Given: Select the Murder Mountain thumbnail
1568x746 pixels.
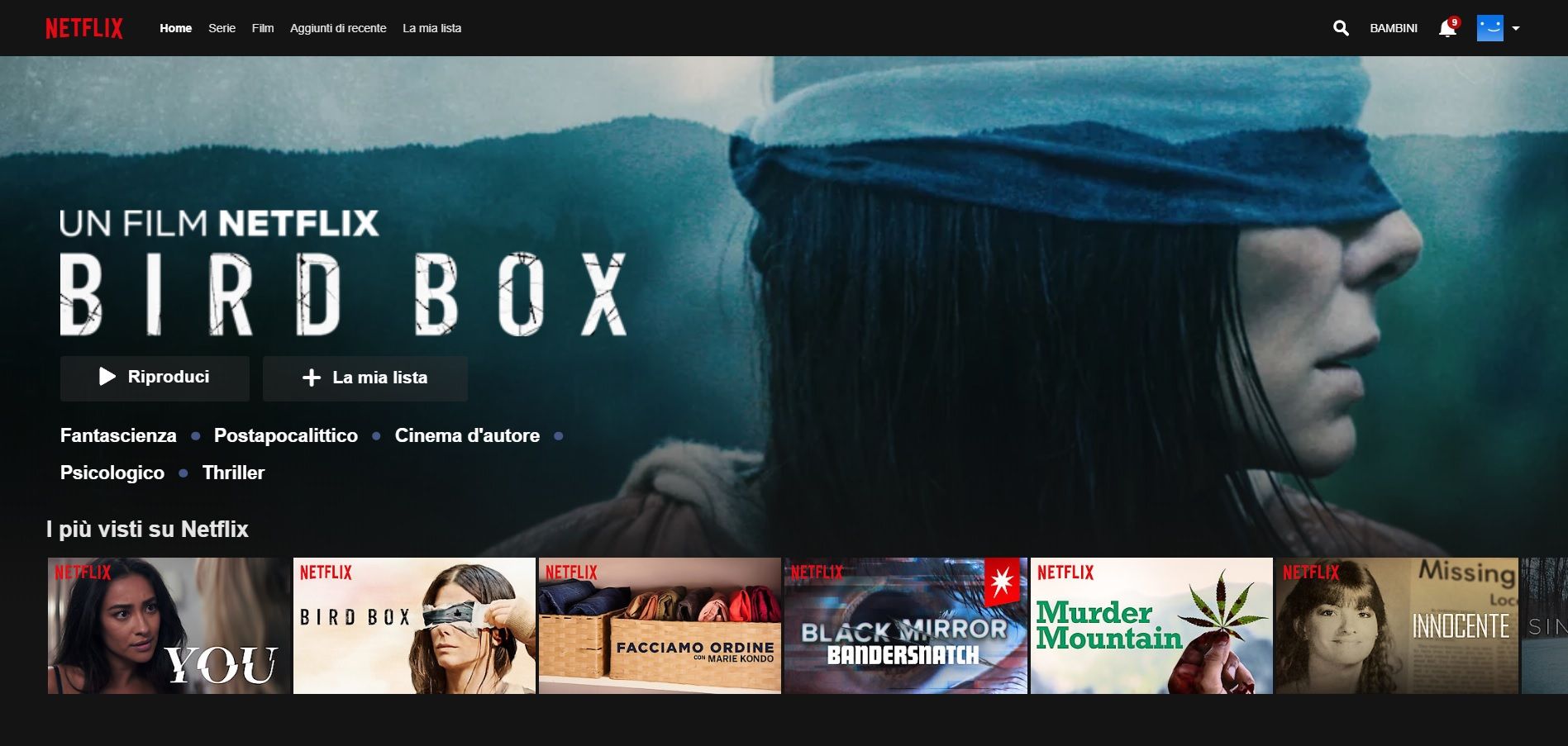Looking at the screenshot, I should pyautogui.click(x=1151, y=625).
